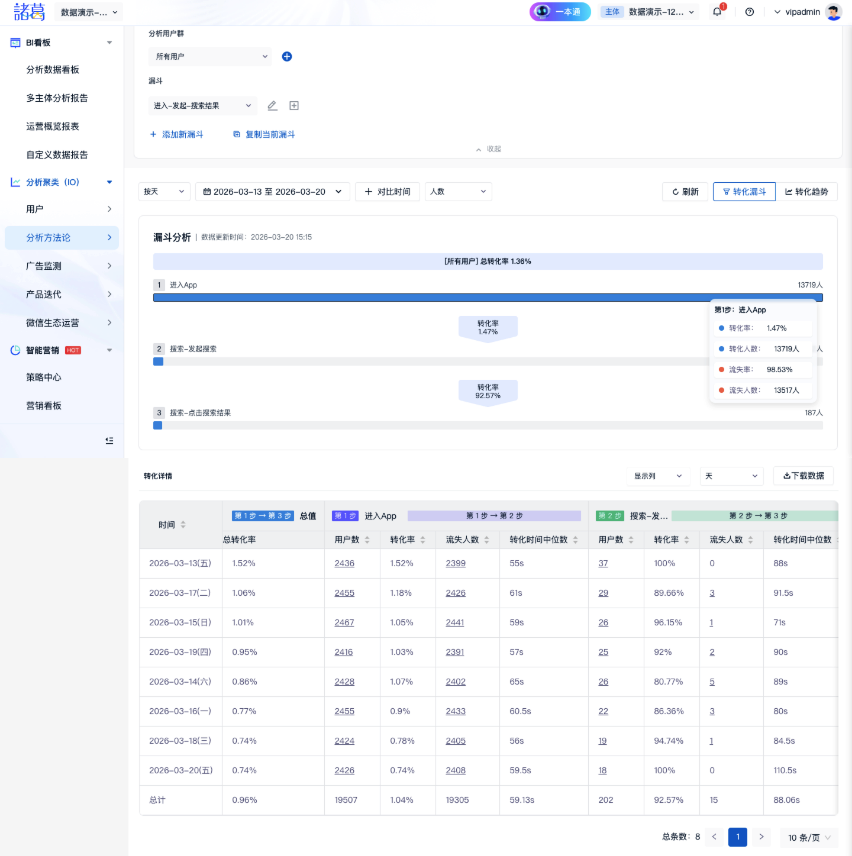Open the 10 条/页 page size dropdown
The image size is (852, 856).
(808, 837)
